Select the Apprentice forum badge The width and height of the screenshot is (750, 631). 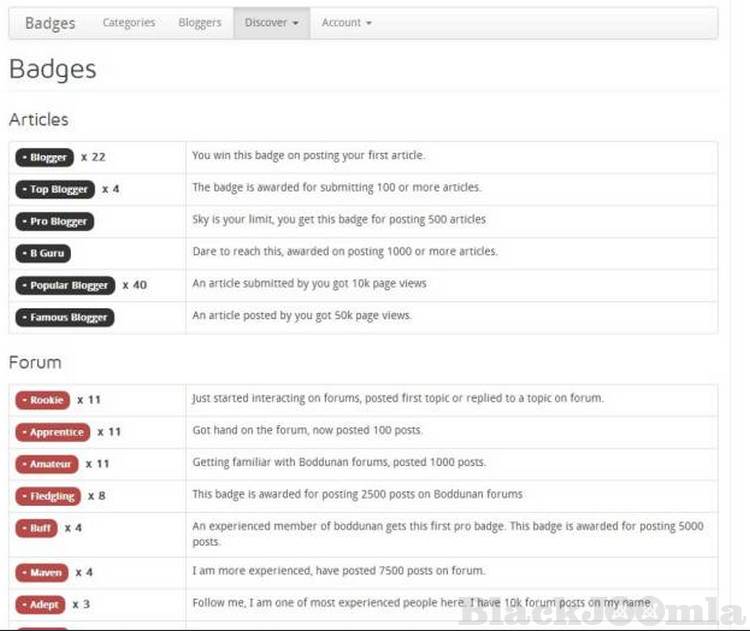pyautogui.click(x=52, y=432)
